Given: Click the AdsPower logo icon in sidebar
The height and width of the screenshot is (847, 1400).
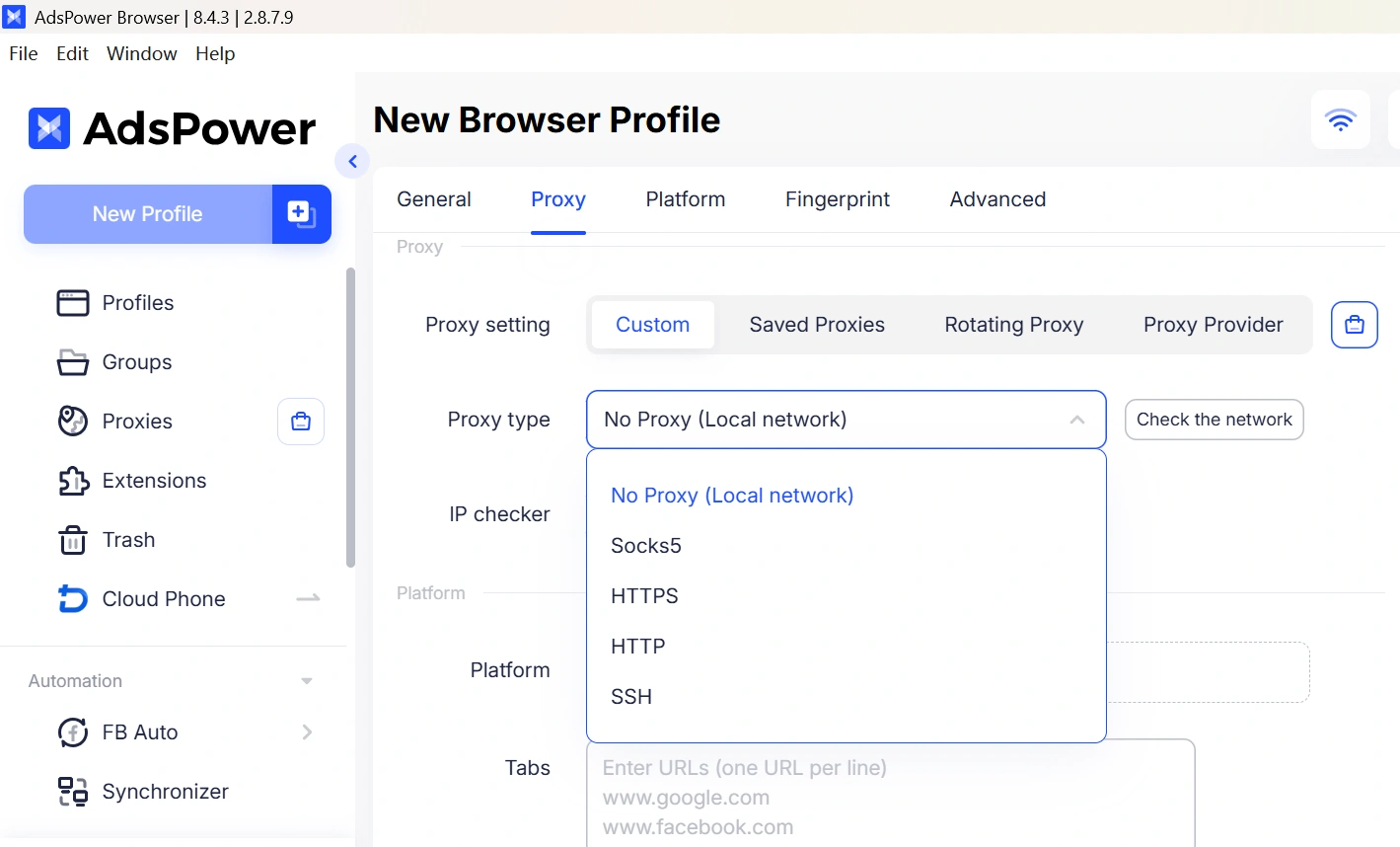Looking at the screenshot, I should click(49, 128).
